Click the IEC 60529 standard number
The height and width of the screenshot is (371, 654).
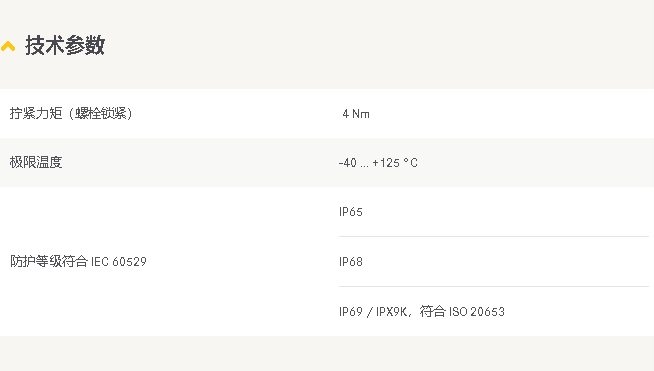click(x=119, y=262)
